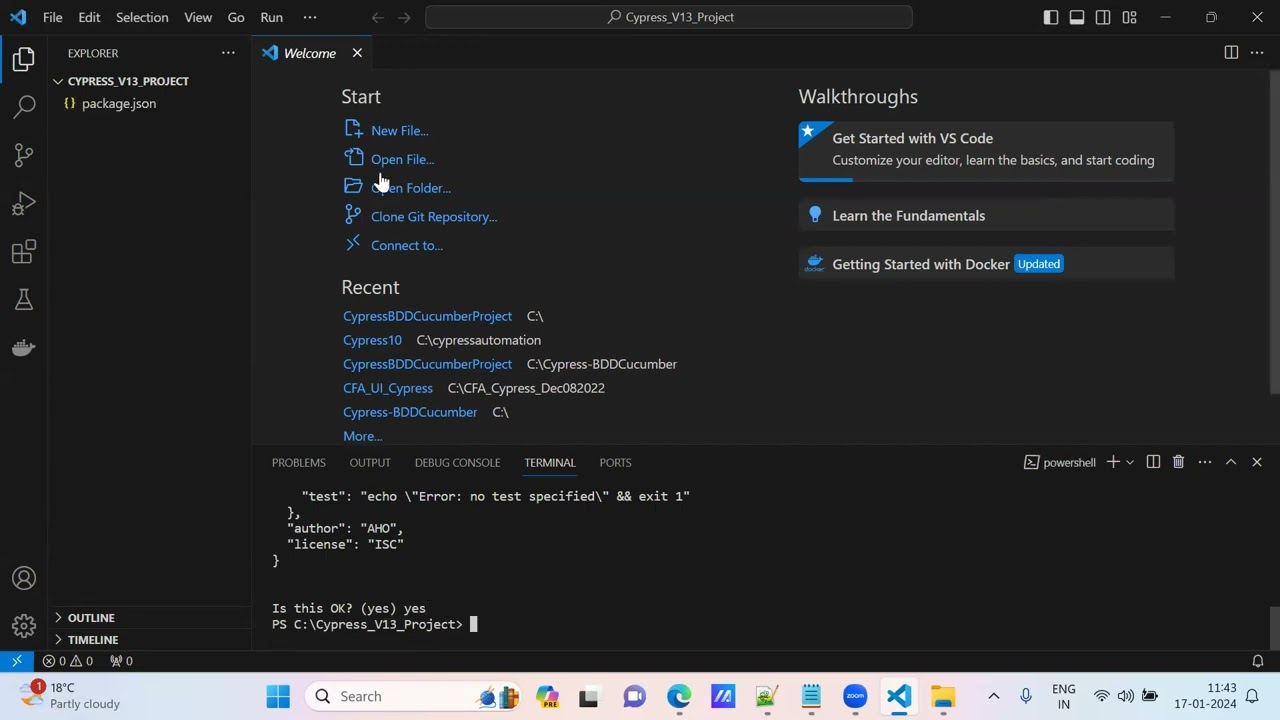Close the Welcome tab
Viewport: 1280px width, 720px height.
click(357, 53)
